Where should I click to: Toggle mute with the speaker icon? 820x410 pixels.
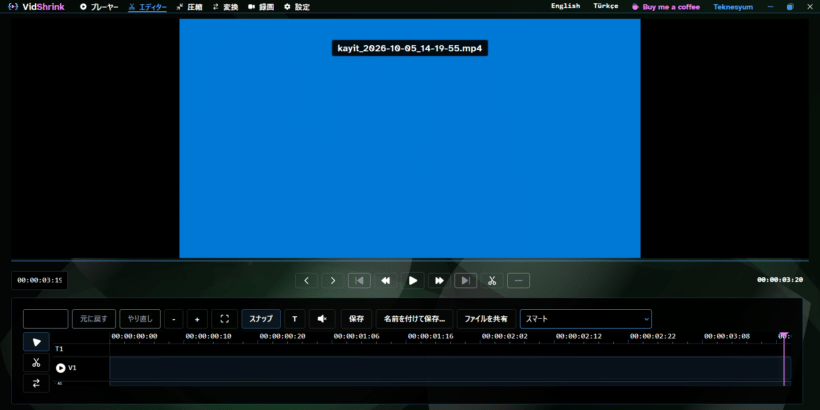(322, 319)
